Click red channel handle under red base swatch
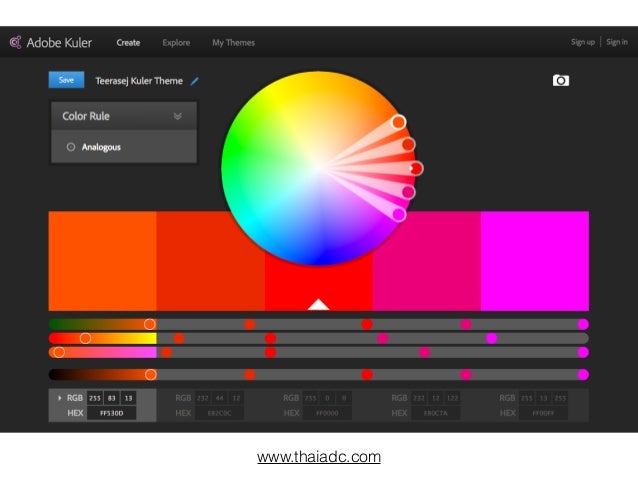 coord(367,324)
